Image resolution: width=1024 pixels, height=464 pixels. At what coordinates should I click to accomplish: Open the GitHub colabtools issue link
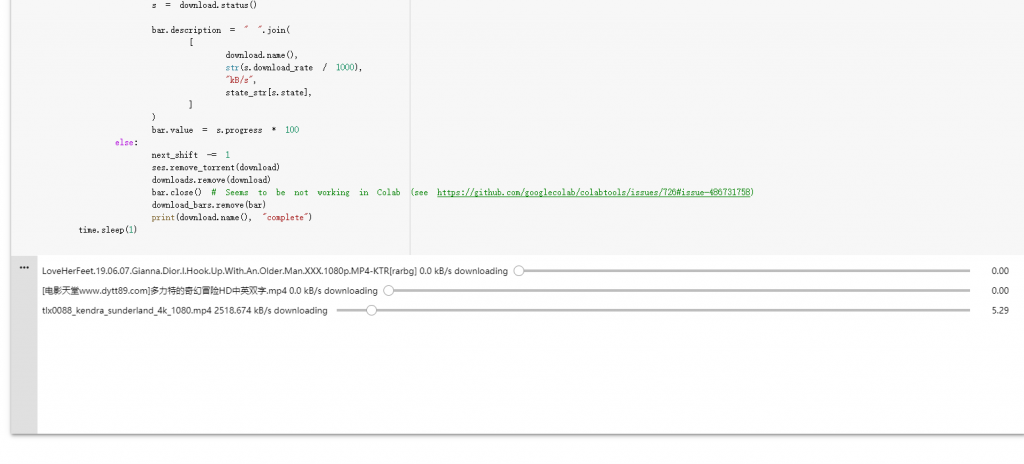[595, 192]
